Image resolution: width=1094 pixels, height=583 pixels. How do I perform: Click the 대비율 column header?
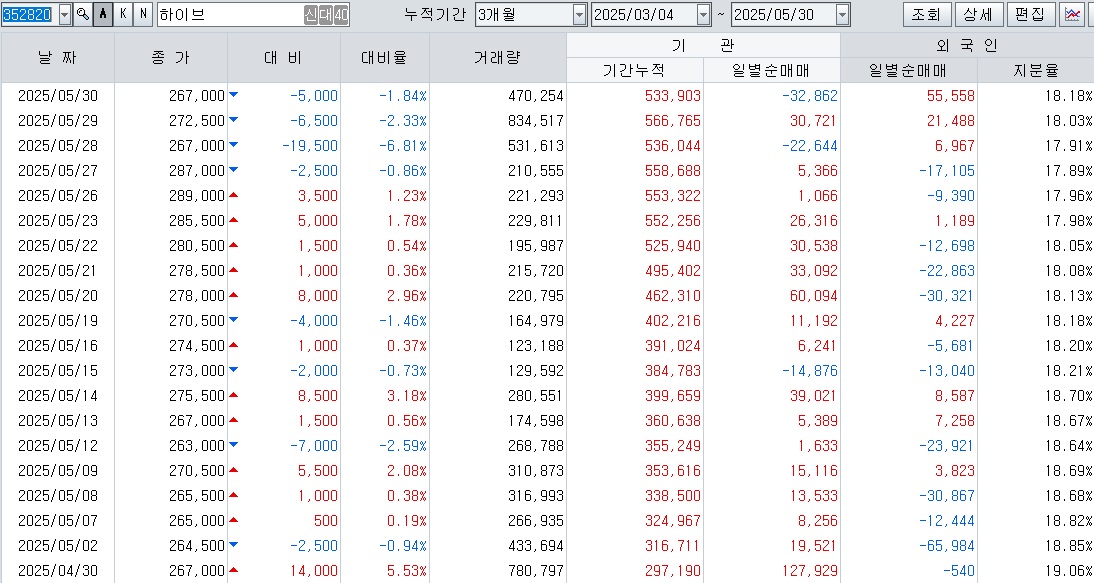pyautogui.click(x=384, y=57)
